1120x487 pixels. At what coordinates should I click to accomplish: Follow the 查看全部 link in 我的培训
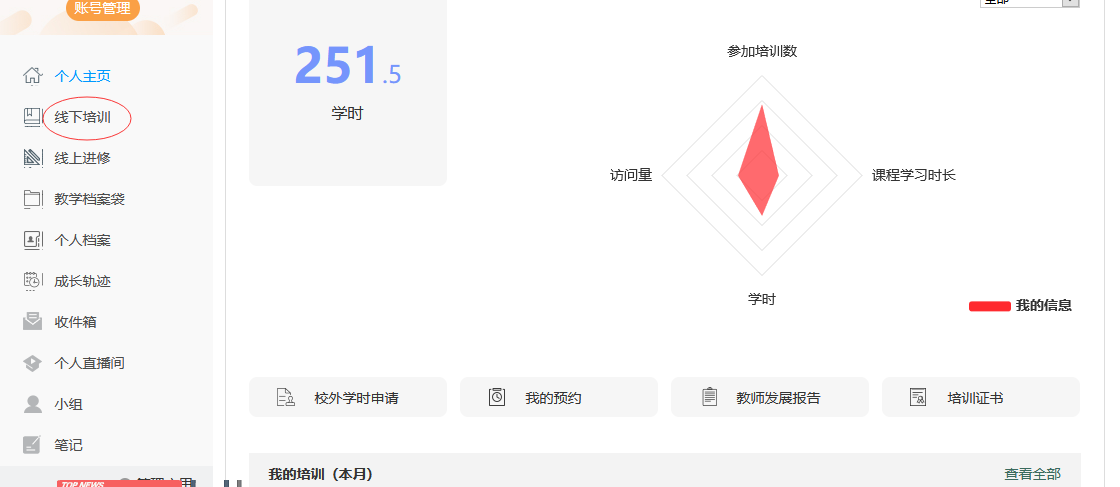[x=1032, y=474]
